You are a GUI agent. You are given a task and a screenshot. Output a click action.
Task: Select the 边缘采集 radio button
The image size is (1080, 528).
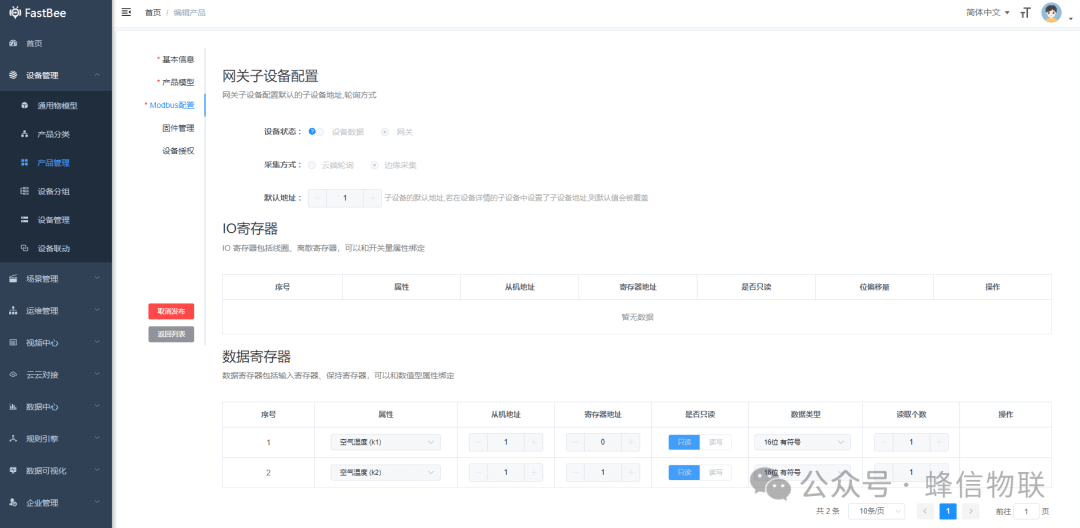pyautogui.click(x=375, y=165)
